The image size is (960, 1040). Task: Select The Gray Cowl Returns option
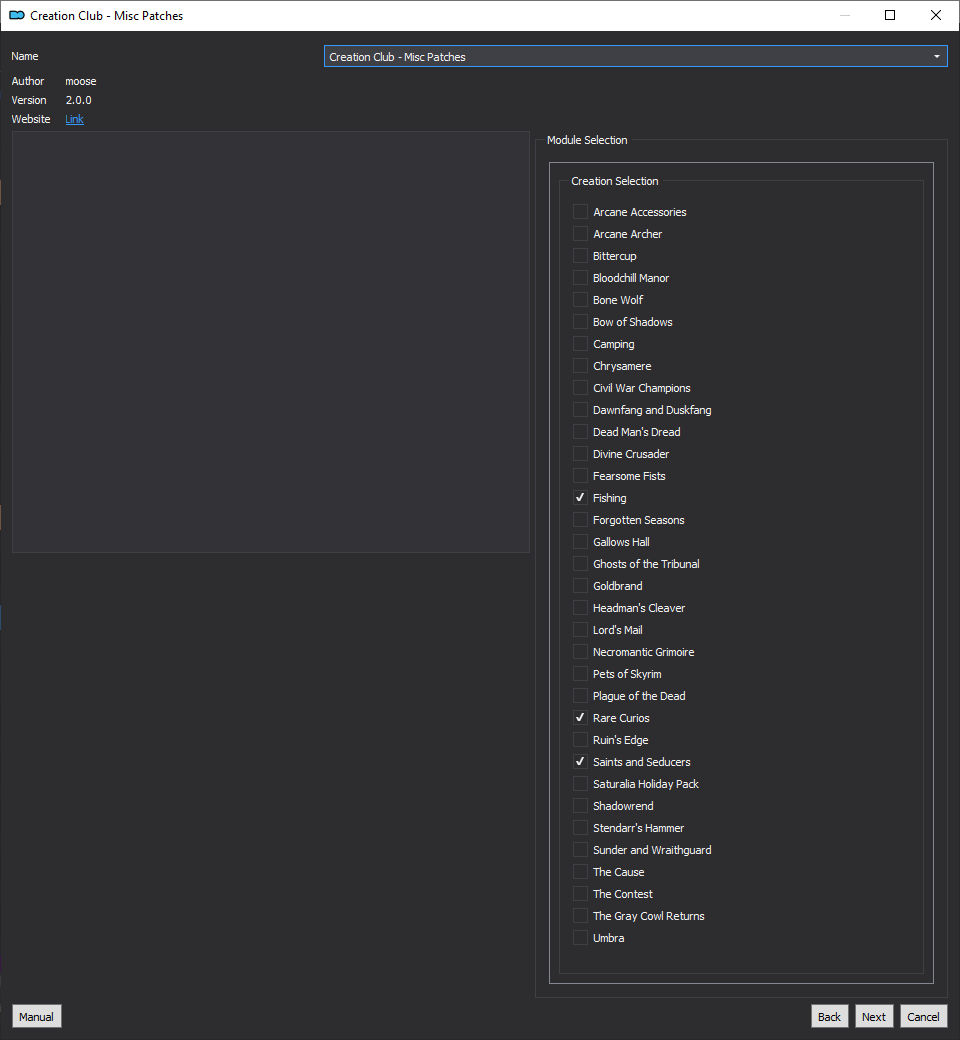(x=580, y=916)
